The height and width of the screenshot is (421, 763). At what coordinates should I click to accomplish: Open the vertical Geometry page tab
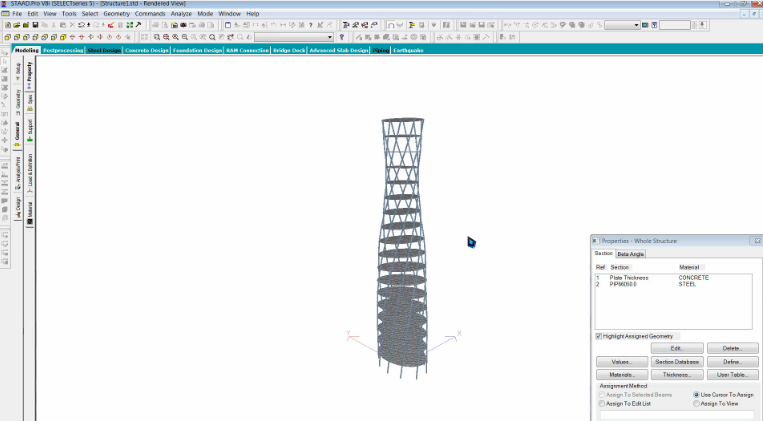coord(18,102)
